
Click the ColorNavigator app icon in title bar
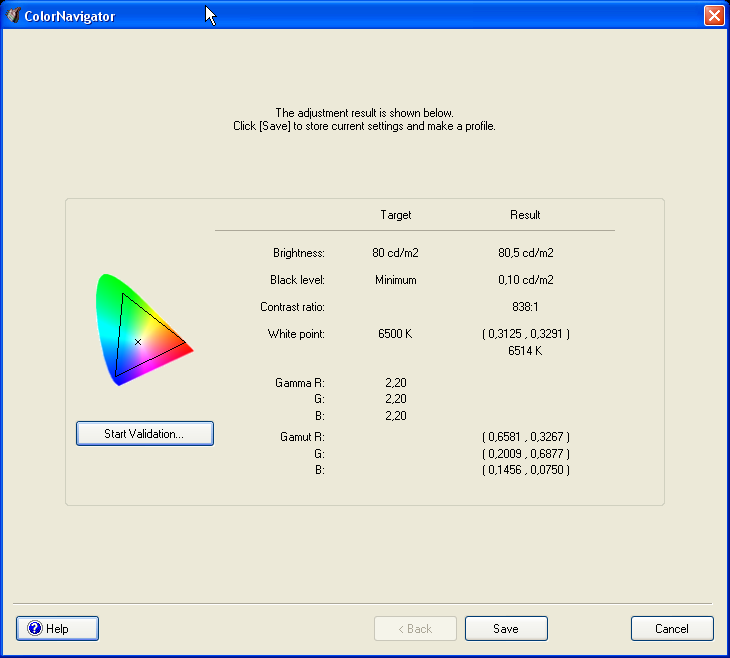click(x=13, y=15)
